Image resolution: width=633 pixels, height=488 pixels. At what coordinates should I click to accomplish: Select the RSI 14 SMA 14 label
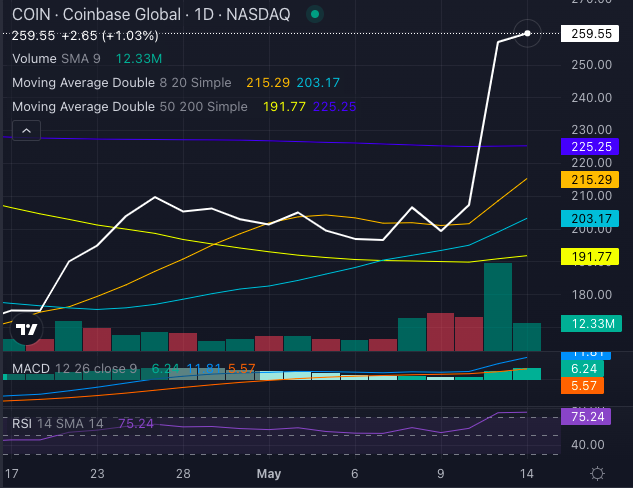click(x=58, y=424)
